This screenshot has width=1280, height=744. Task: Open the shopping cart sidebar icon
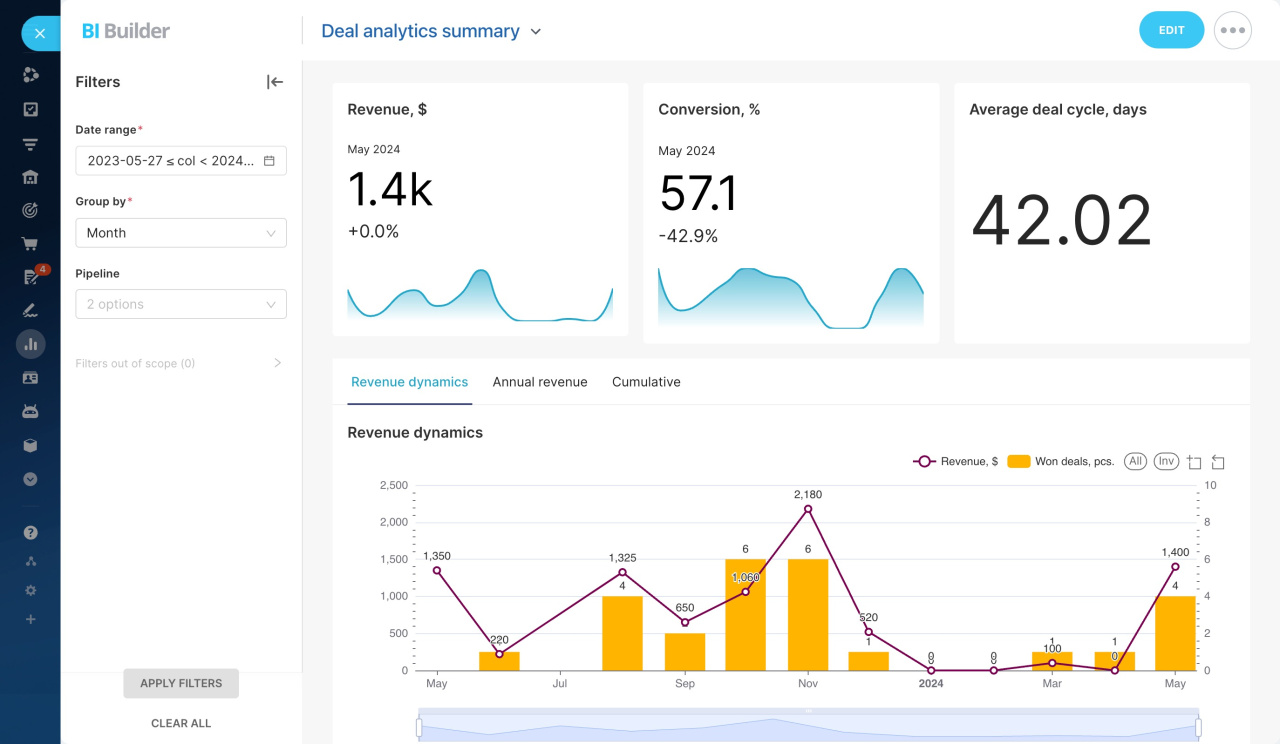pyautogui.click(x=30, y=244)
